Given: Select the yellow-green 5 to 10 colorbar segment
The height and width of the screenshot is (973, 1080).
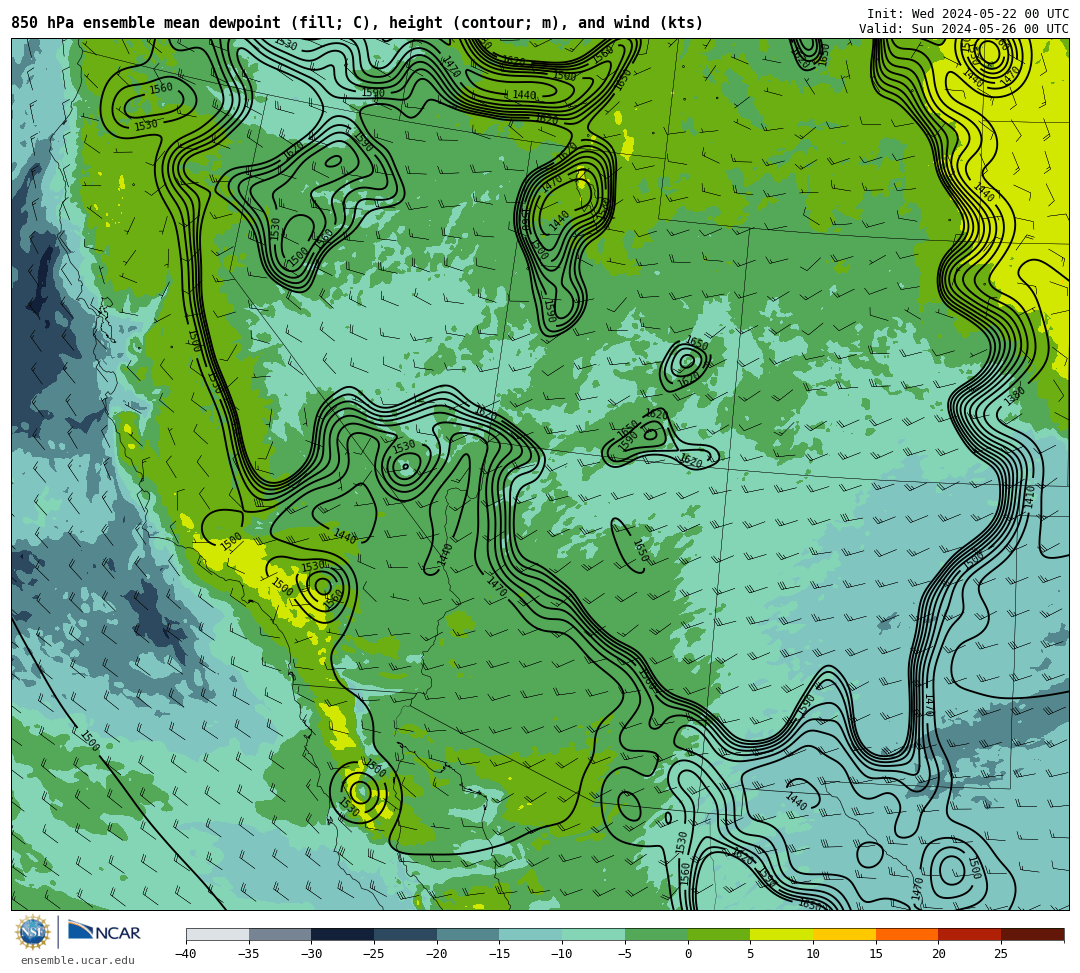Looking at the screenshot, I should coord(782,934).
